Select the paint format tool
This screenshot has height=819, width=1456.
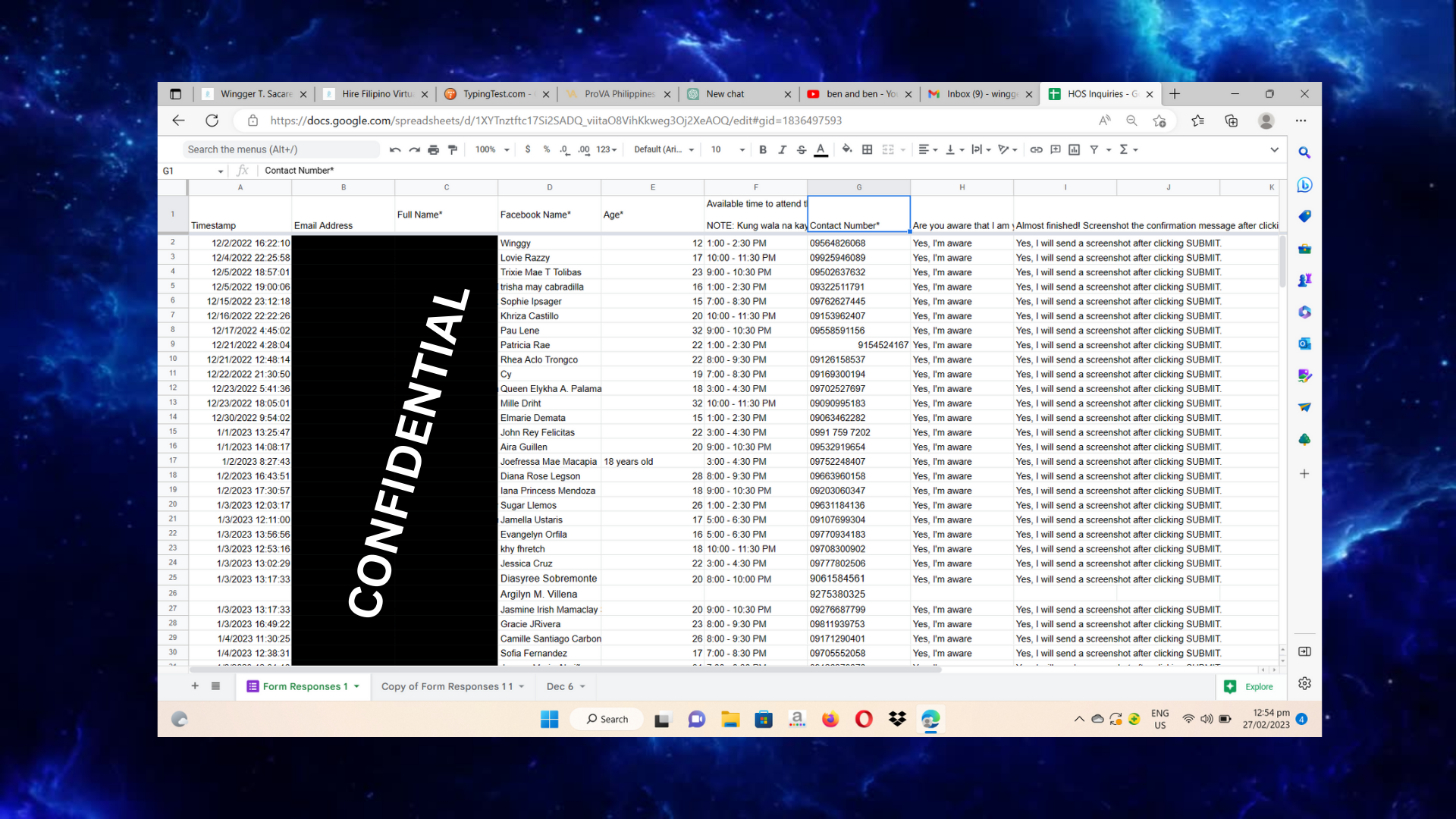coord(453,150)
